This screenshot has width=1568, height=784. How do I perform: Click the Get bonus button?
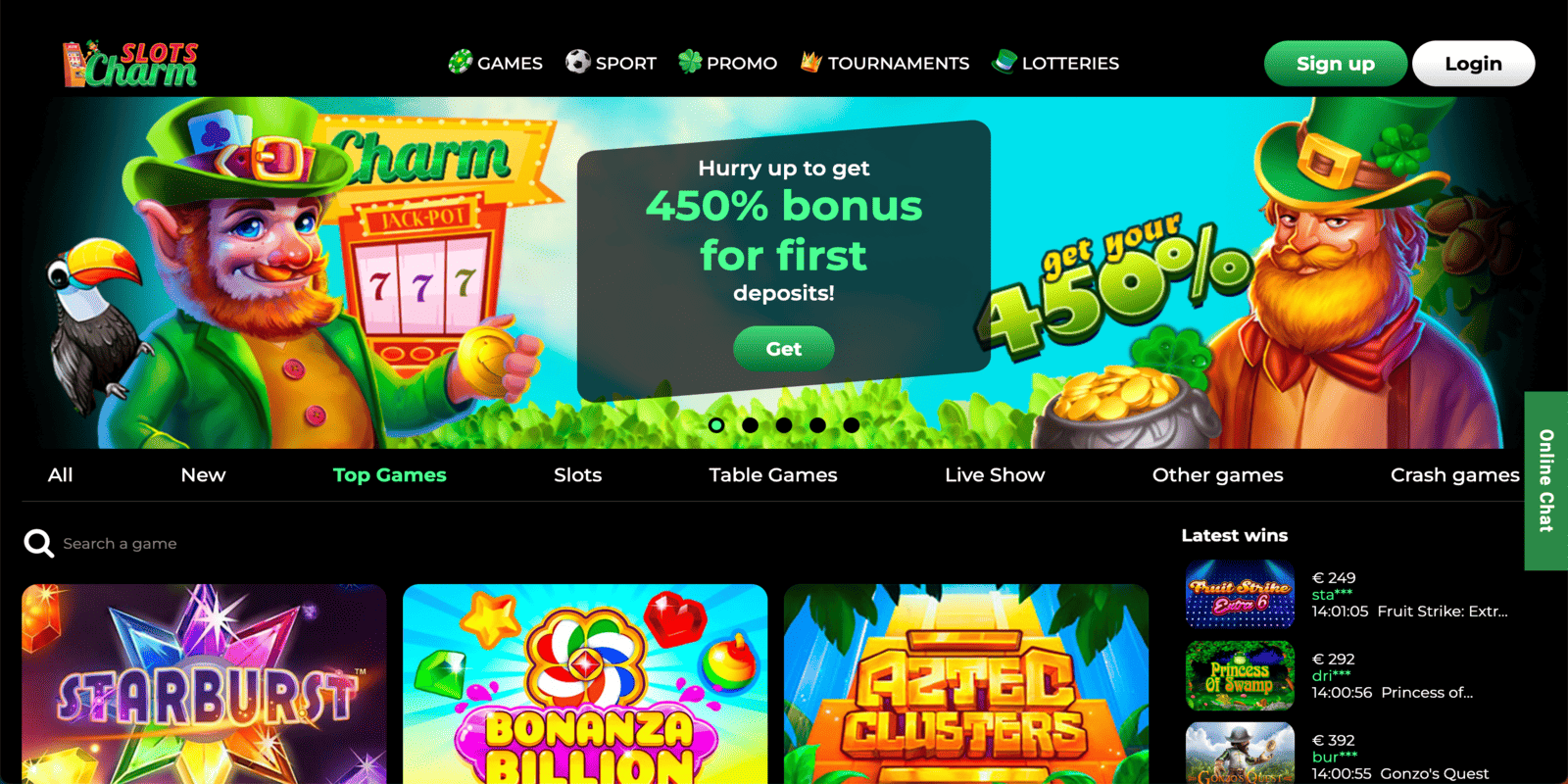click(x=784, y=349)
